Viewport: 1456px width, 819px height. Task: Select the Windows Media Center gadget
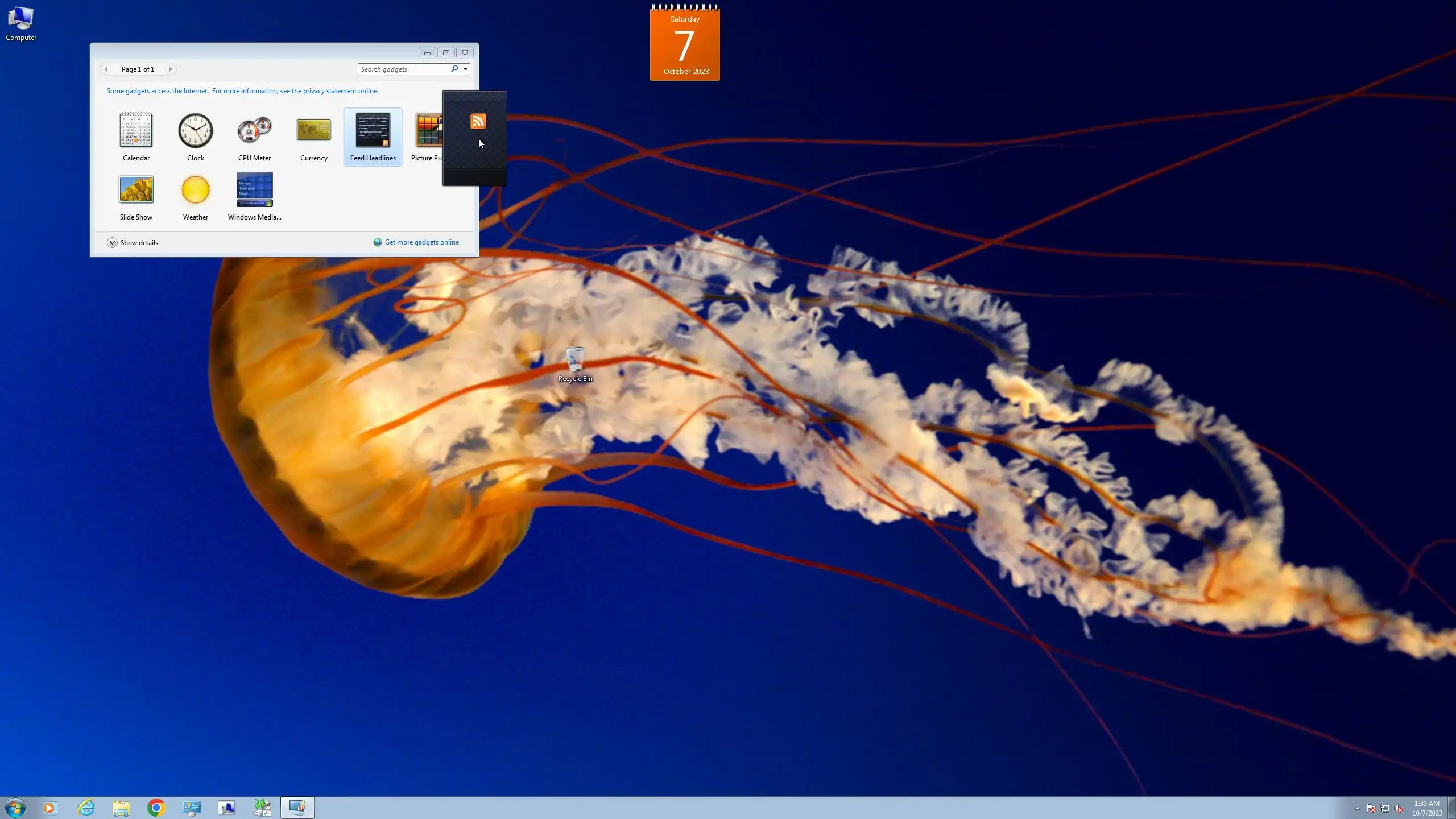pos(254,190)
